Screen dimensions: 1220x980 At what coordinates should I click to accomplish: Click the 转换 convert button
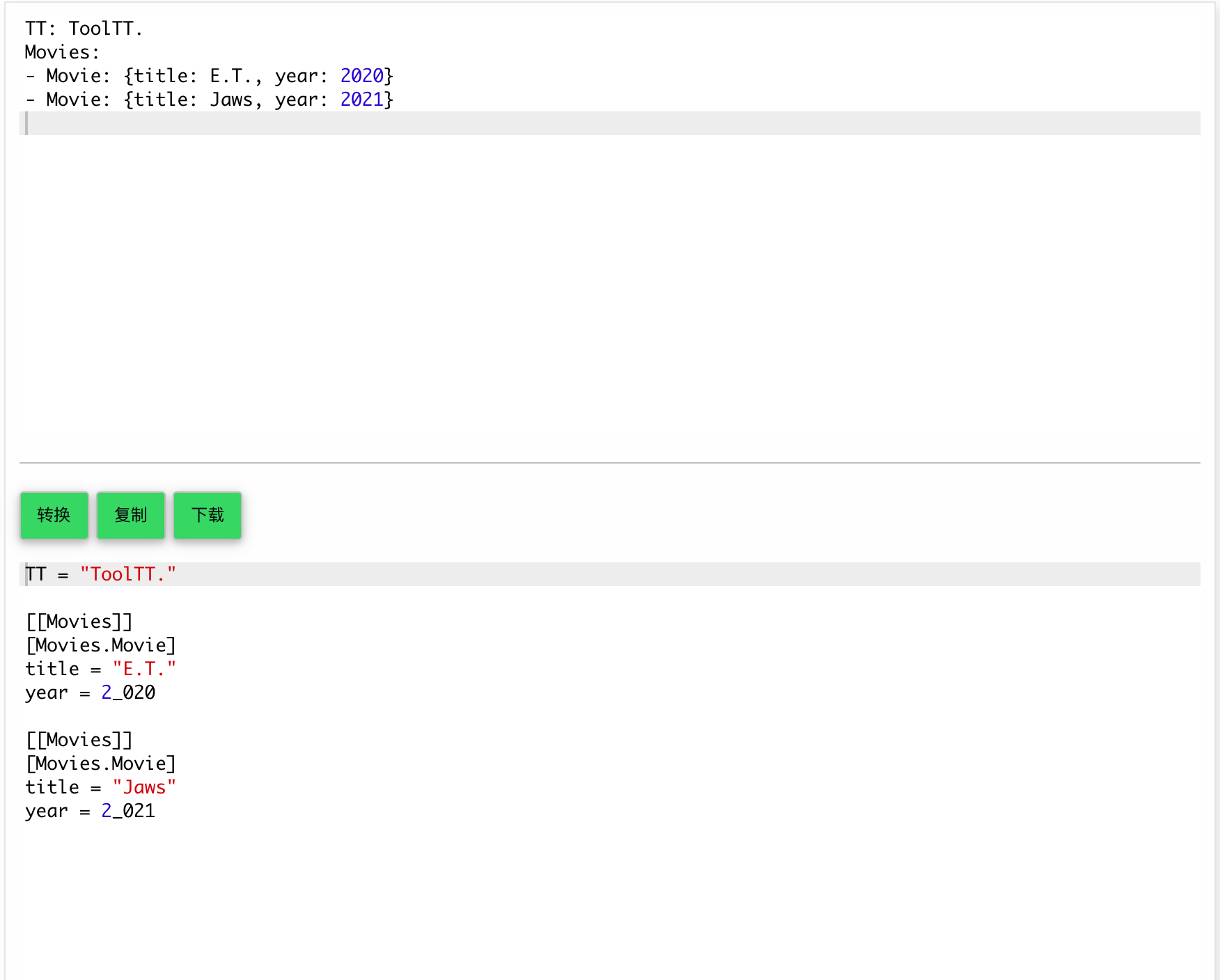(54, 515)
